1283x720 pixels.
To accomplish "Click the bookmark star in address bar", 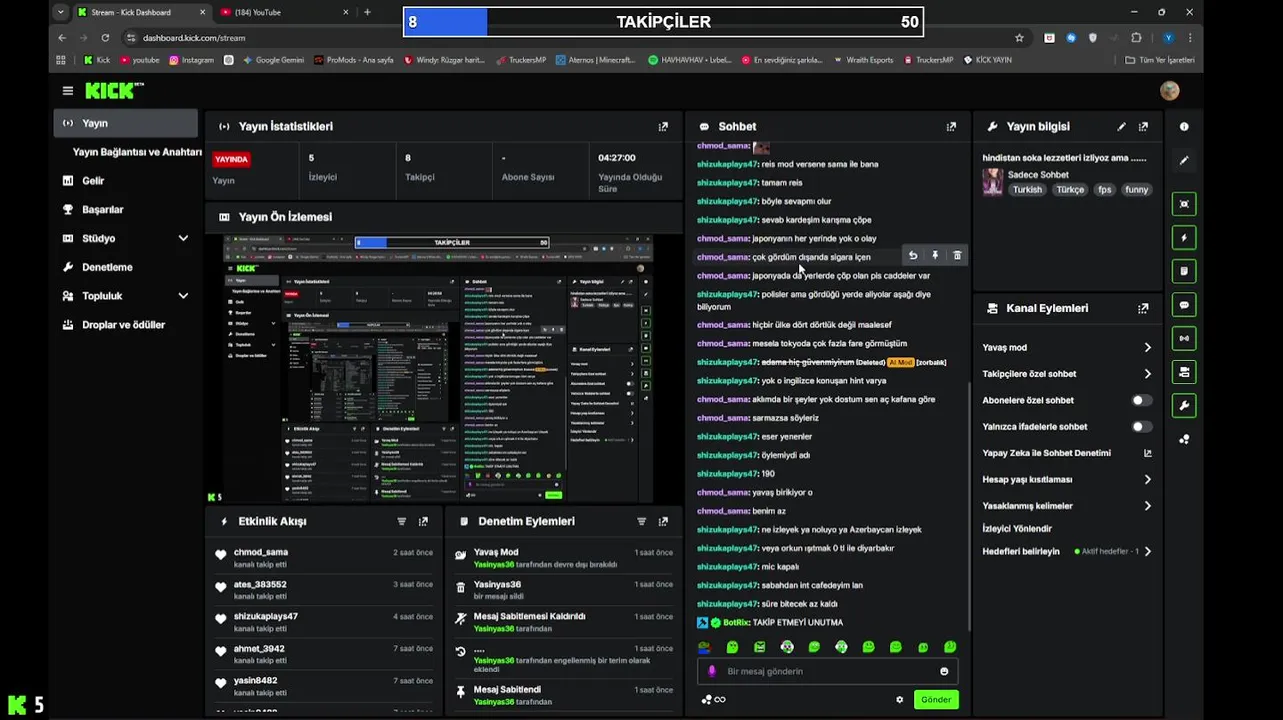I will click(1019, 38).
